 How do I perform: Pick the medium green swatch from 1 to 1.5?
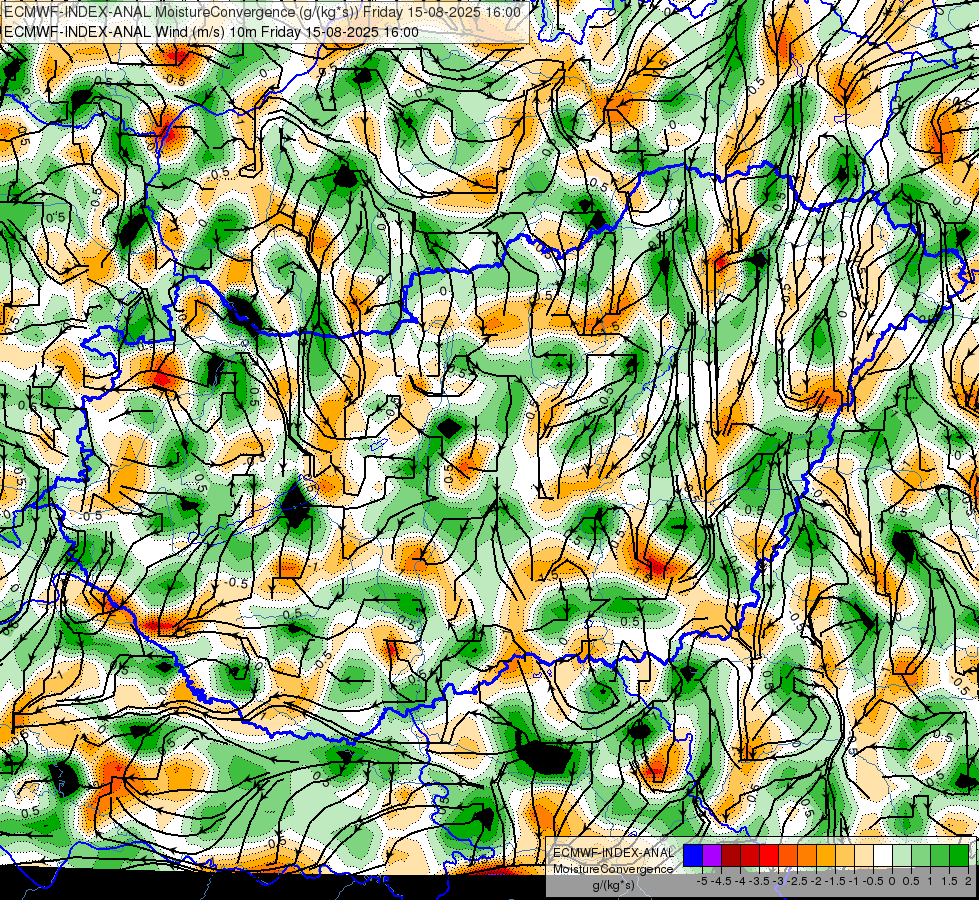940,855
